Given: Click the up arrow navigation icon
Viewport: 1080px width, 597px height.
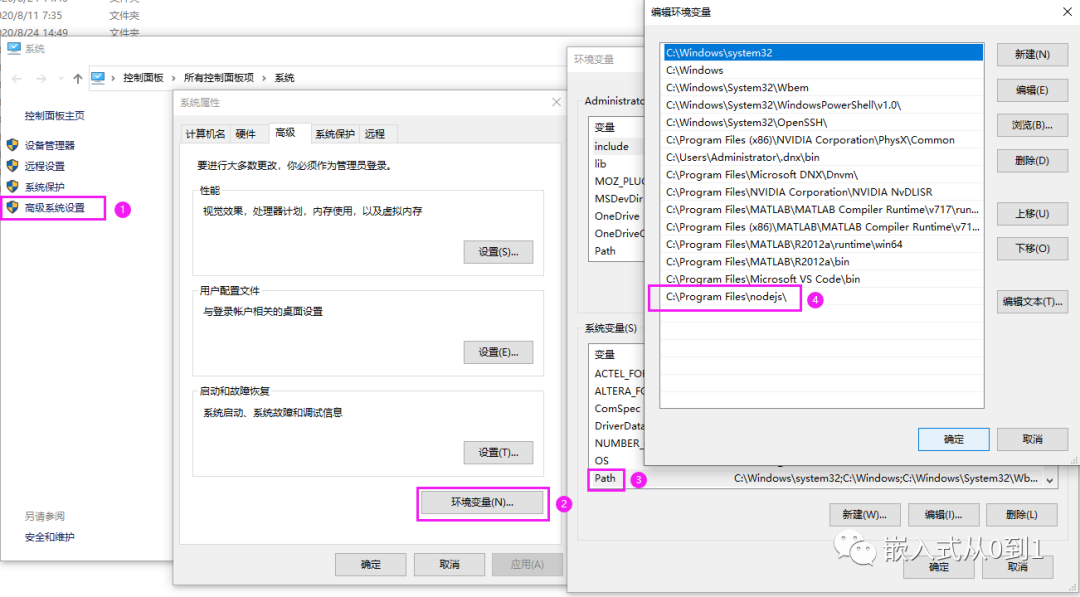Looking at the screenshot, I should coord(78,78).
